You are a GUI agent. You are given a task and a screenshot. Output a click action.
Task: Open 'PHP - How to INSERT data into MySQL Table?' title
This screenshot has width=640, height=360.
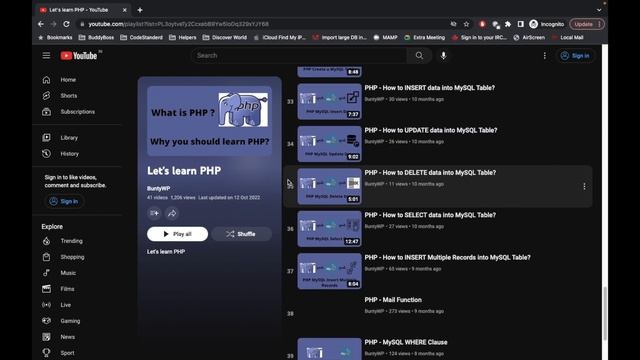pos(429,88)
